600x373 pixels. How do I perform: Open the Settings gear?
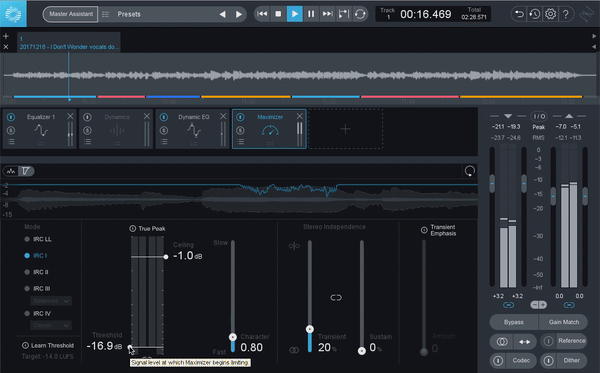click(x=550, y=14)
